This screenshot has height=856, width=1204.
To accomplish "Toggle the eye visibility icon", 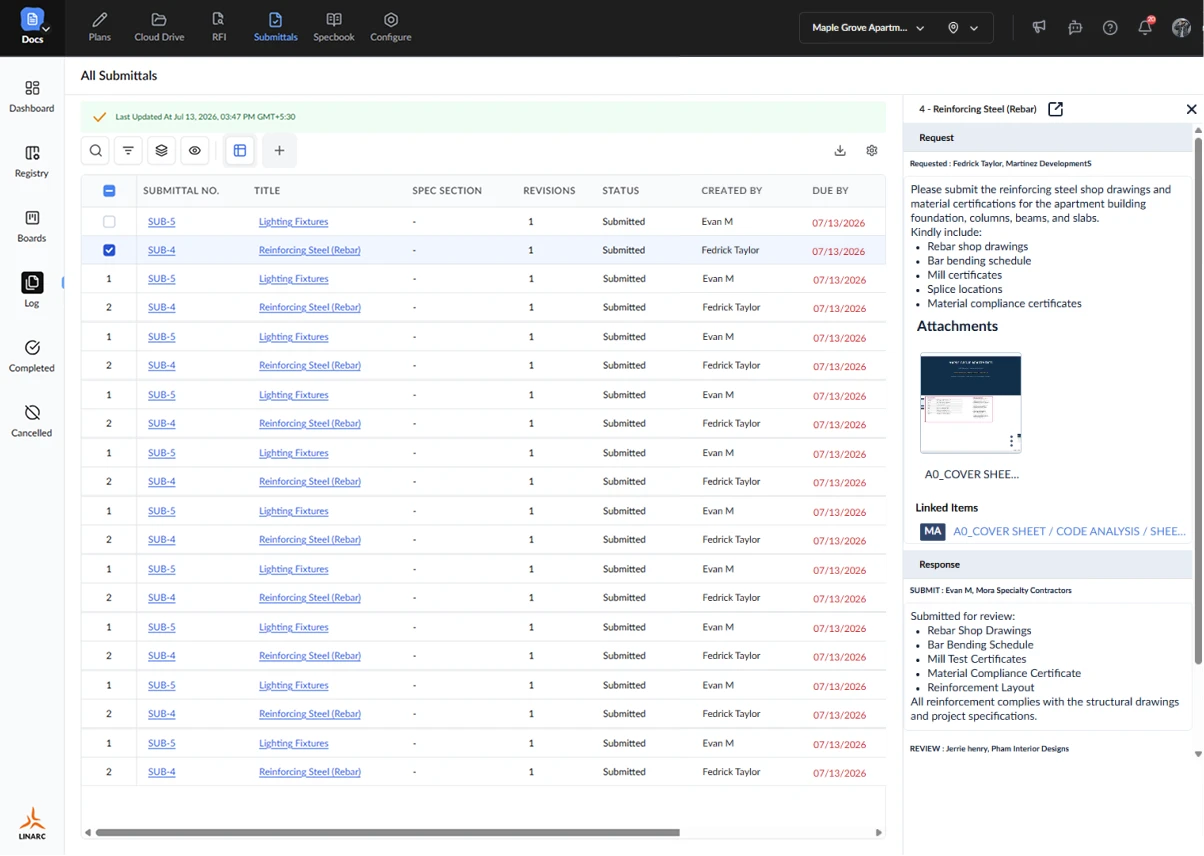I will coord(195,151).
